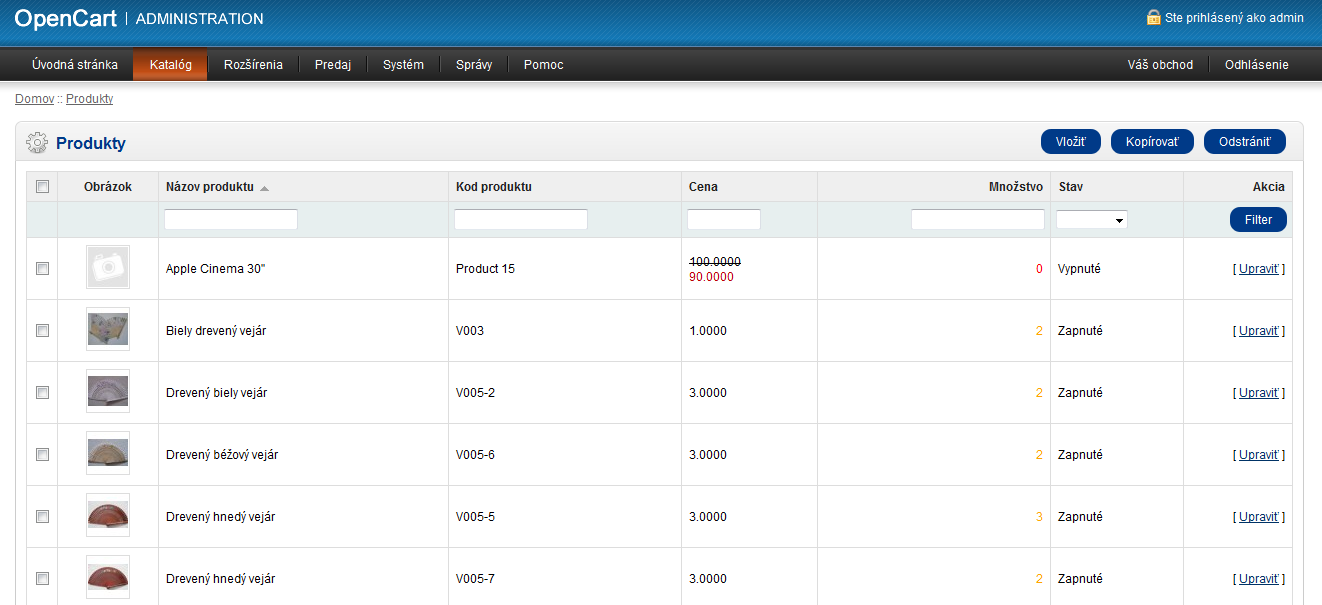Check the V005-2 row checkbox

42,393
